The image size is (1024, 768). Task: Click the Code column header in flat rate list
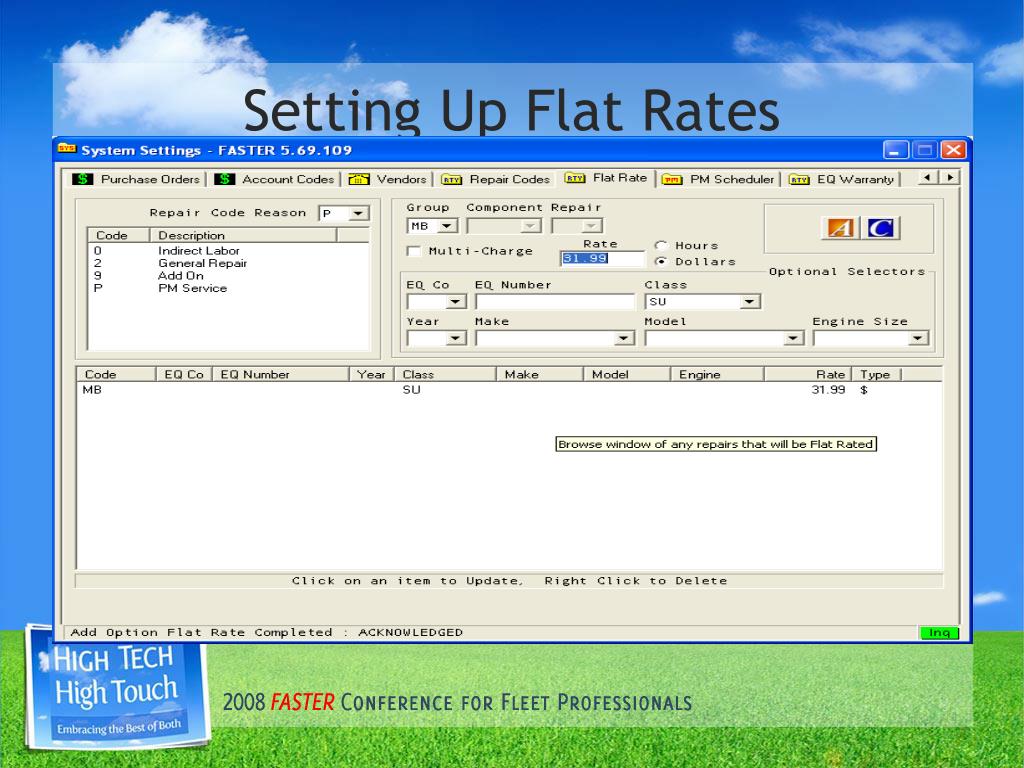116,374
